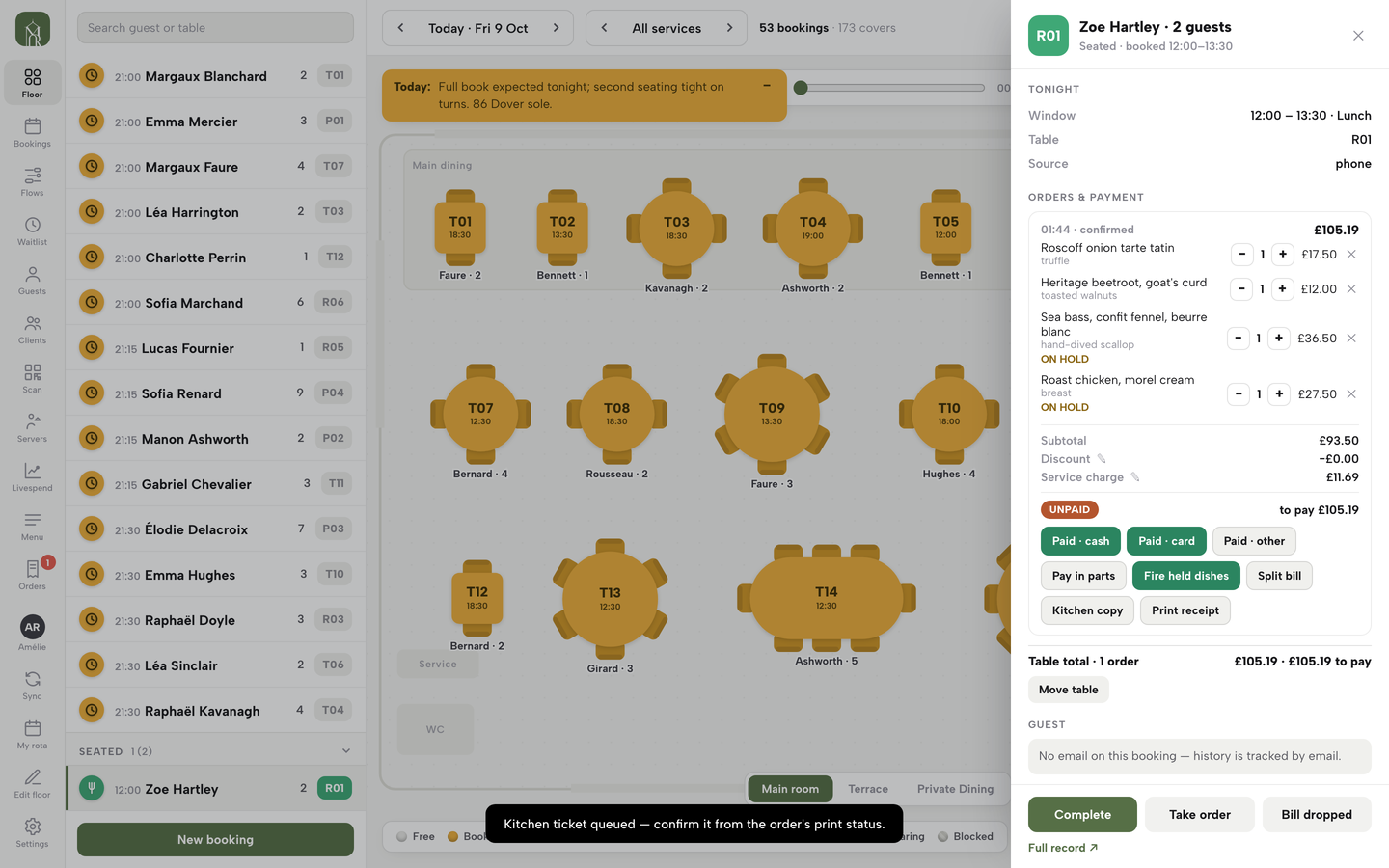This screenshot has height=868, width=1389.
Task: Collapse the Seated section chevron
Action: pyautogui.click(x=346, y=751)
